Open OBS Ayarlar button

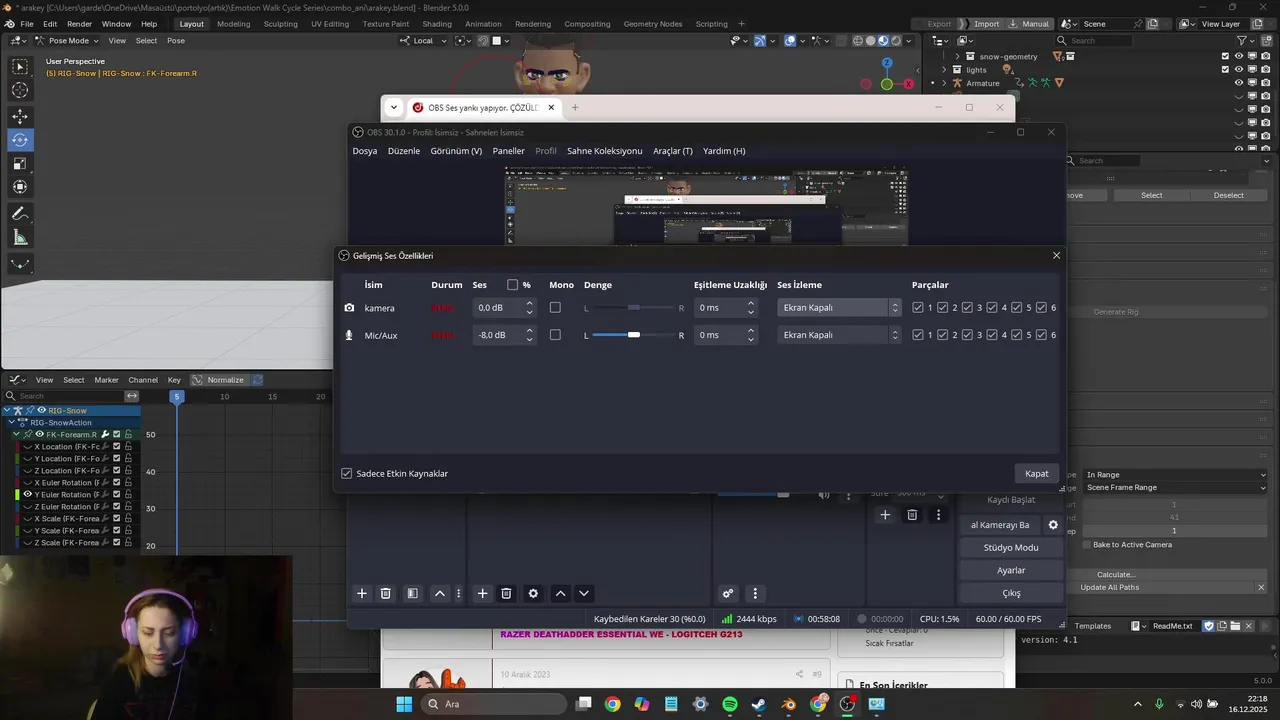coord(1011,570)
